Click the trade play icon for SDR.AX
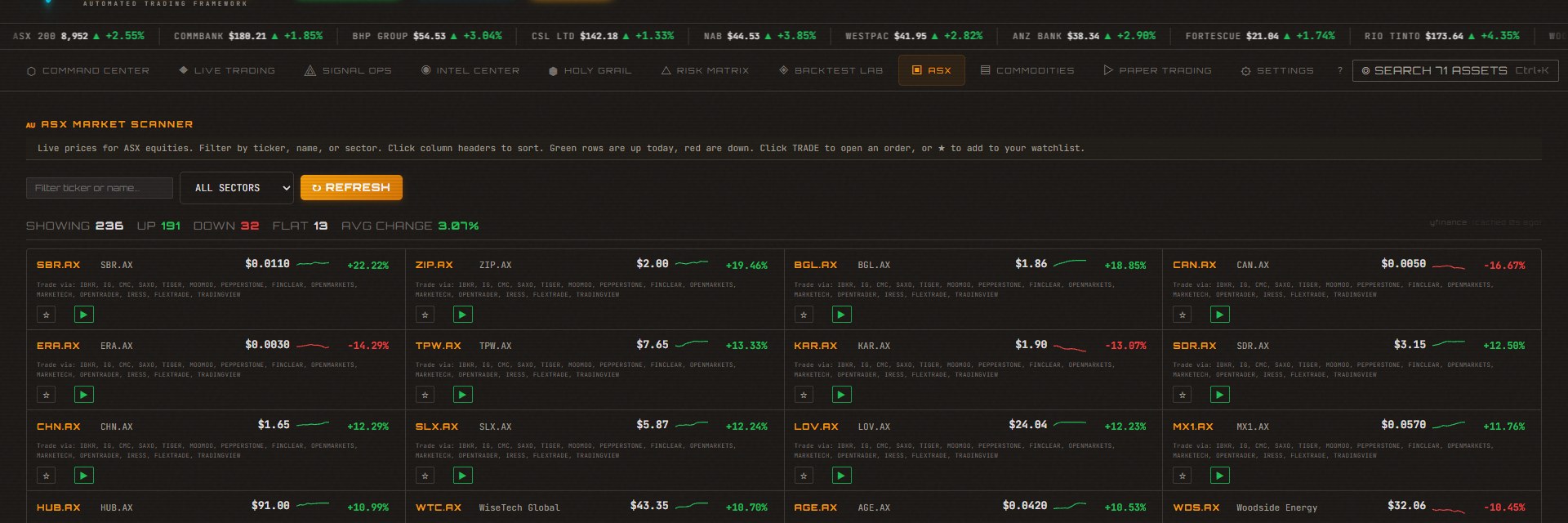Viewport: 1568px width, 523px height. [x=1219, y=395]
